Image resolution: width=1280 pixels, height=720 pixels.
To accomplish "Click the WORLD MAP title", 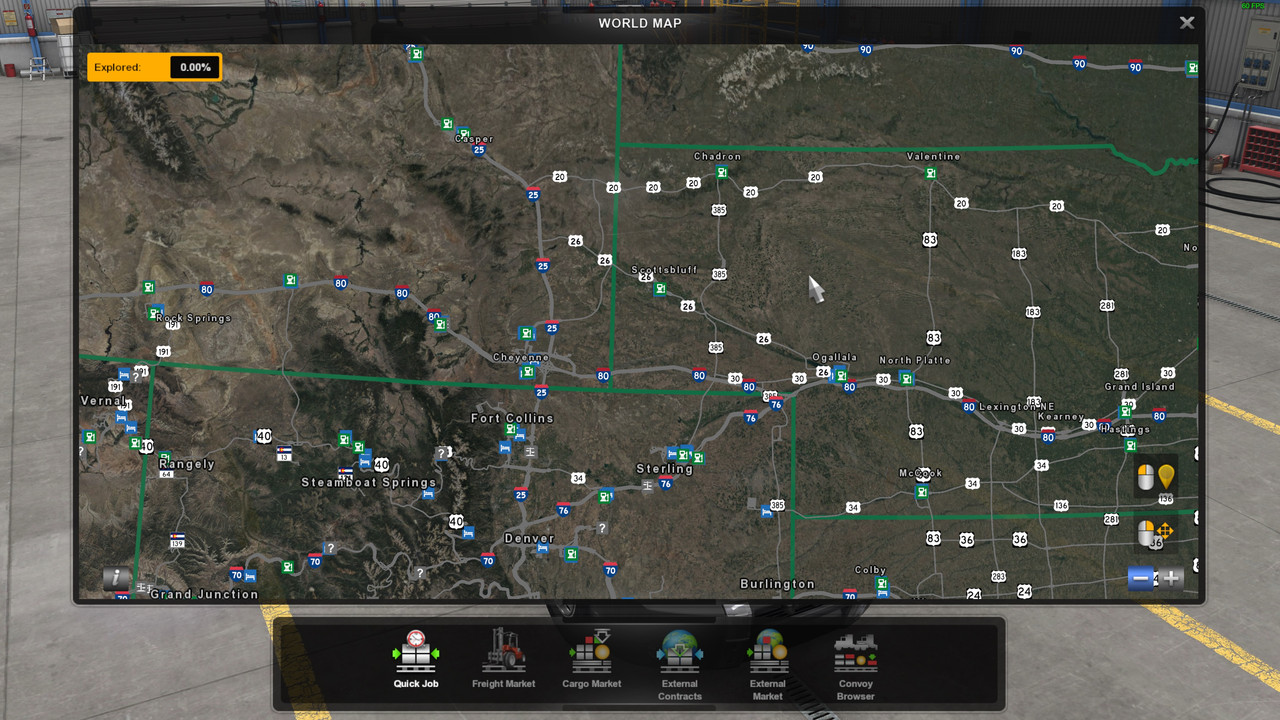I will coord(640,23).
